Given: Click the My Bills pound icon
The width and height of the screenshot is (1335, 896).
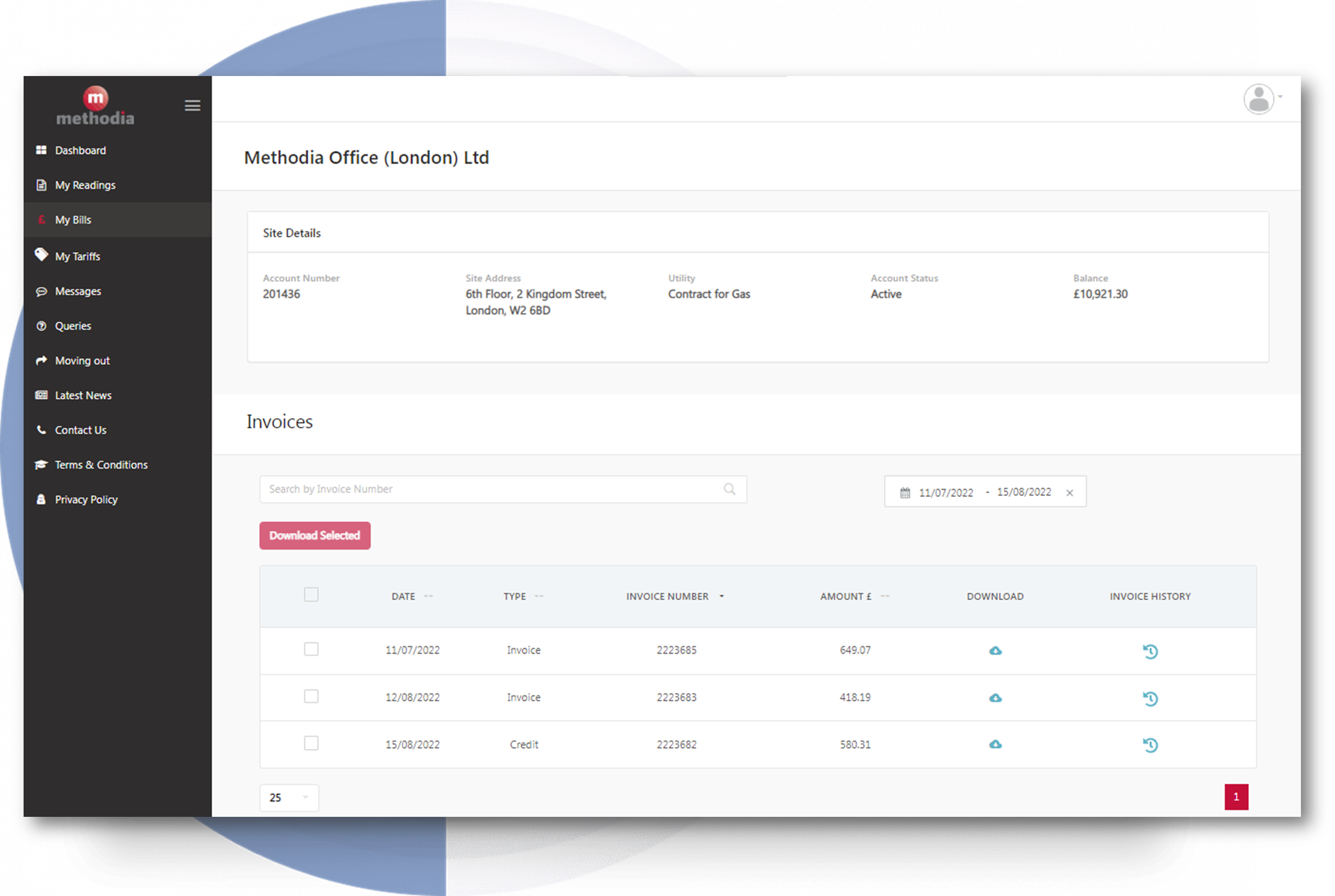Looking at the screenshot, I should click(x=41, y=220).
